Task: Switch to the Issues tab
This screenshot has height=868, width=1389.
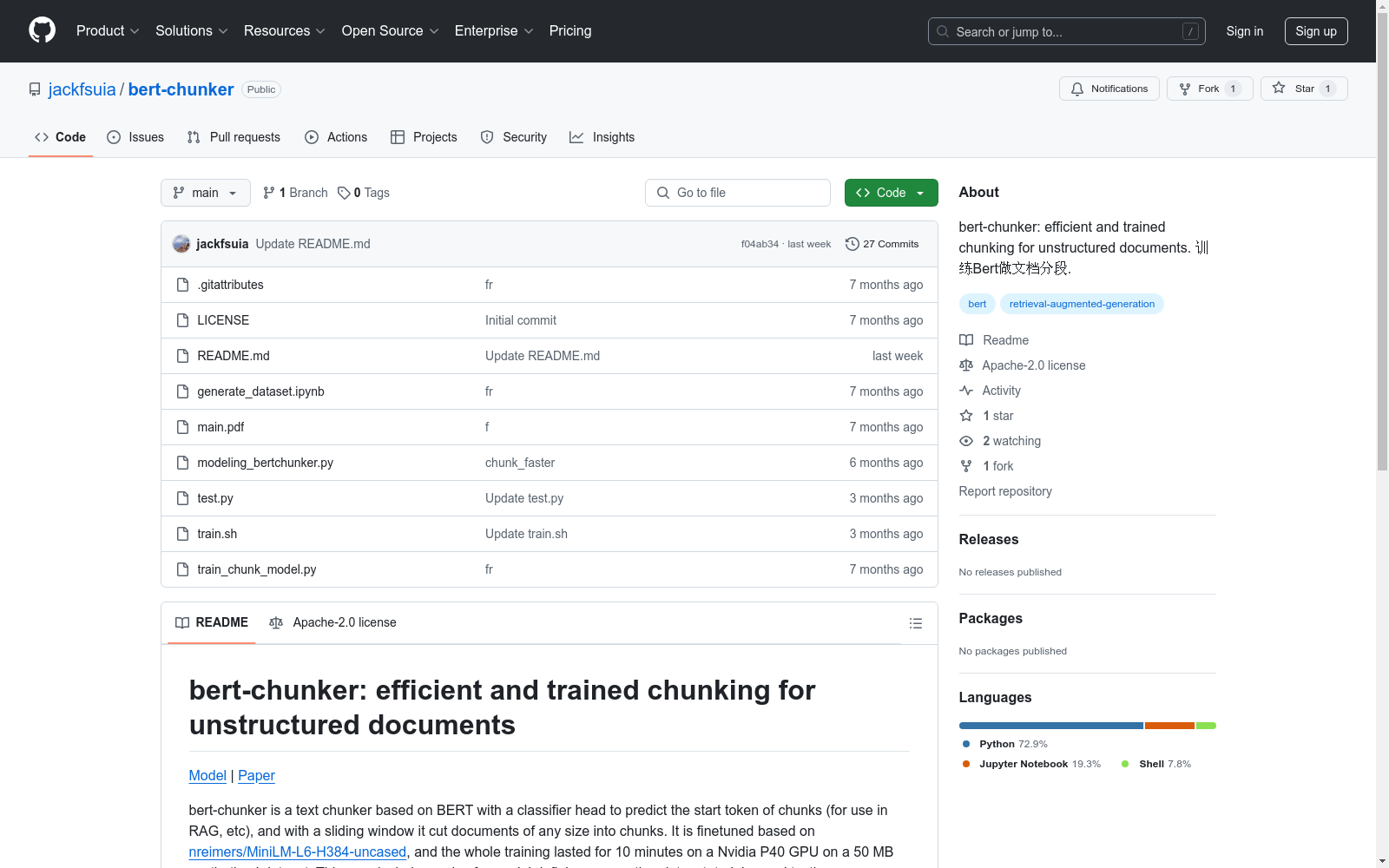Action: [135, 137]
